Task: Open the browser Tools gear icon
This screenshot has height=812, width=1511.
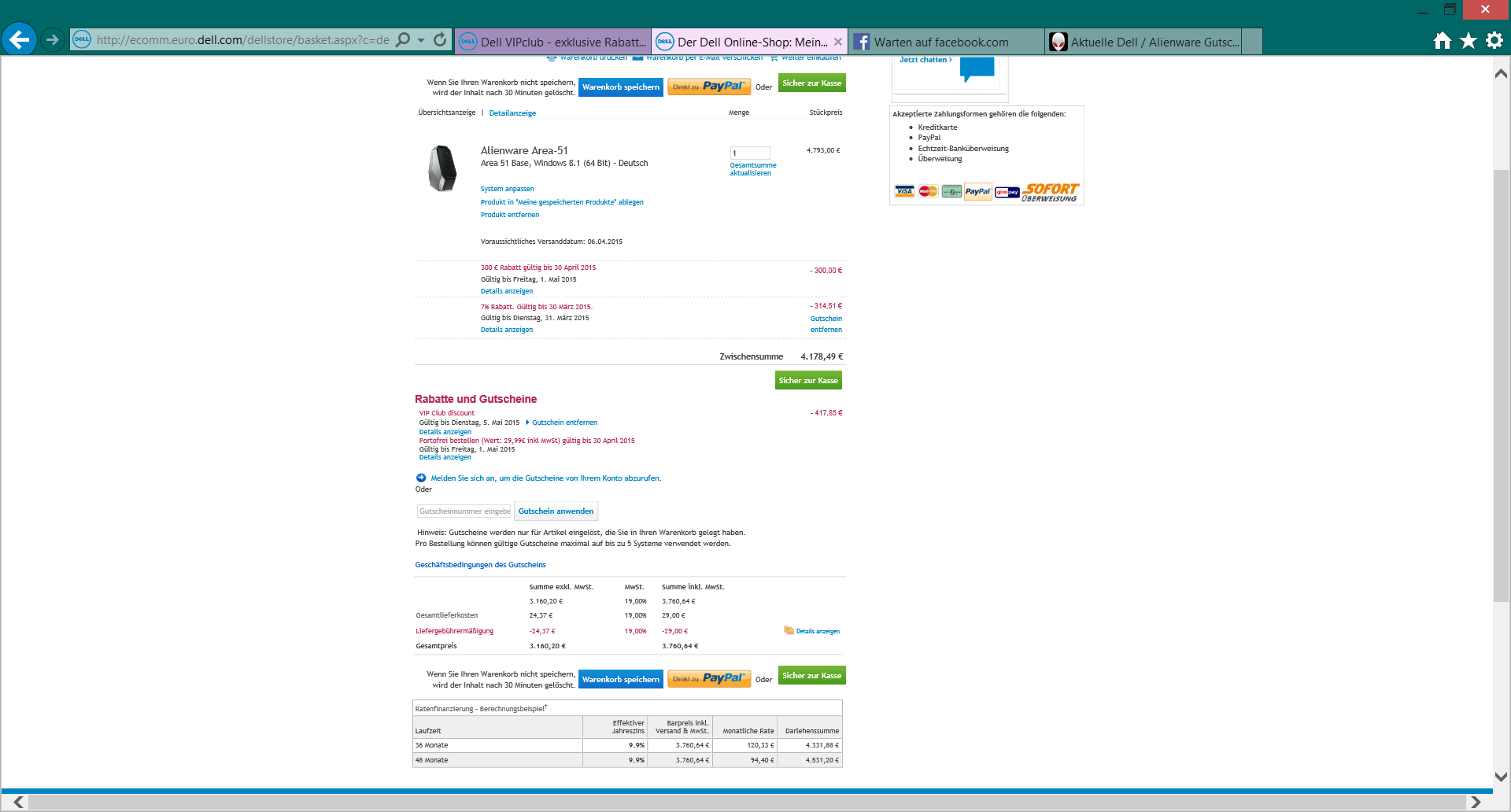Action: click(x=1494, y=40)
